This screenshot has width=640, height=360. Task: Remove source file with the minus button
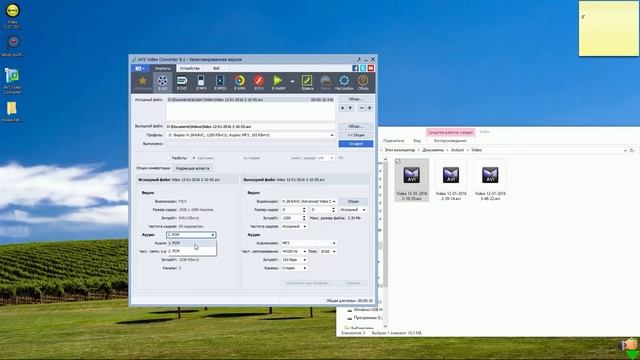[x=362, y=108]
